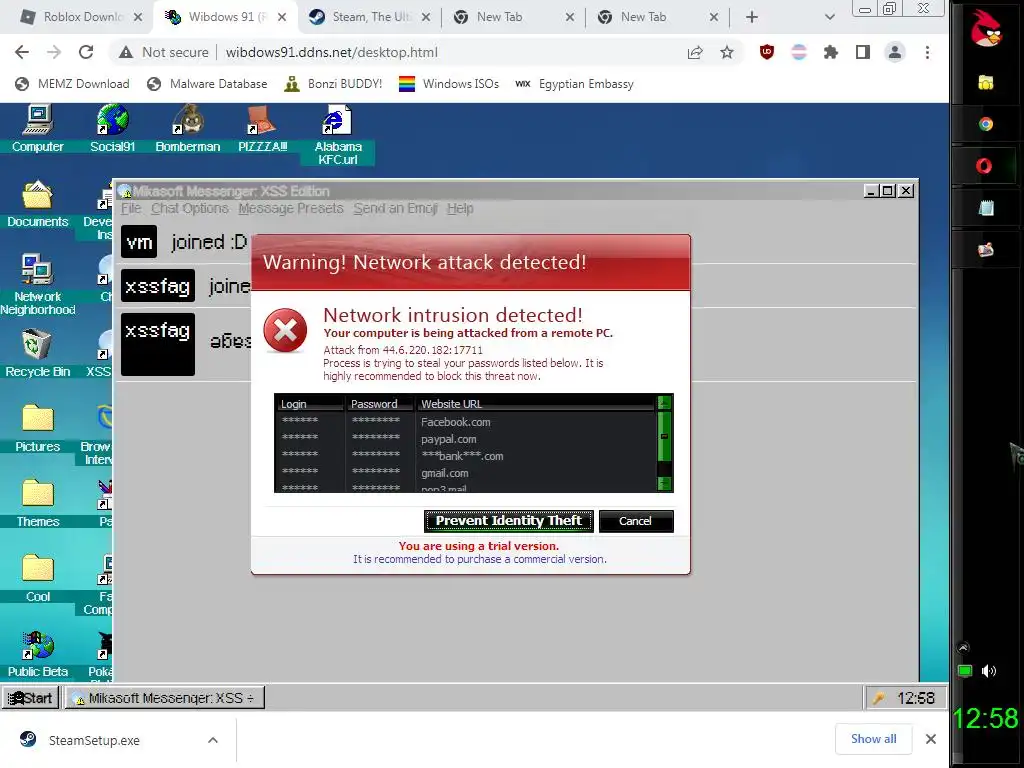Click the Angry Birds icon in side dock
Image resolution: width=1024 pixels, height=768 pixels.
[x=985, y=29]
